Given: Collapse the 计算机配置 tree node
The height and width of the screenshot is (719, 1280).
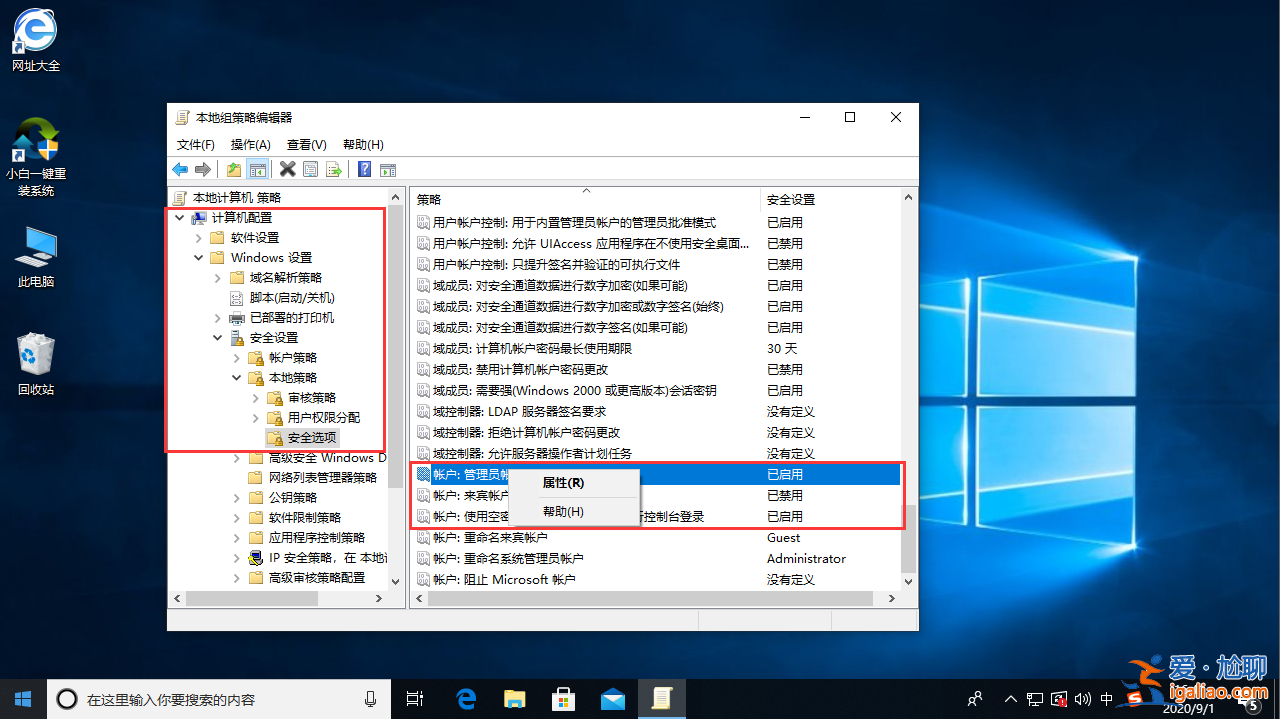Looking at the screenshot, I should pyautogui.click(x=180, y=217).
